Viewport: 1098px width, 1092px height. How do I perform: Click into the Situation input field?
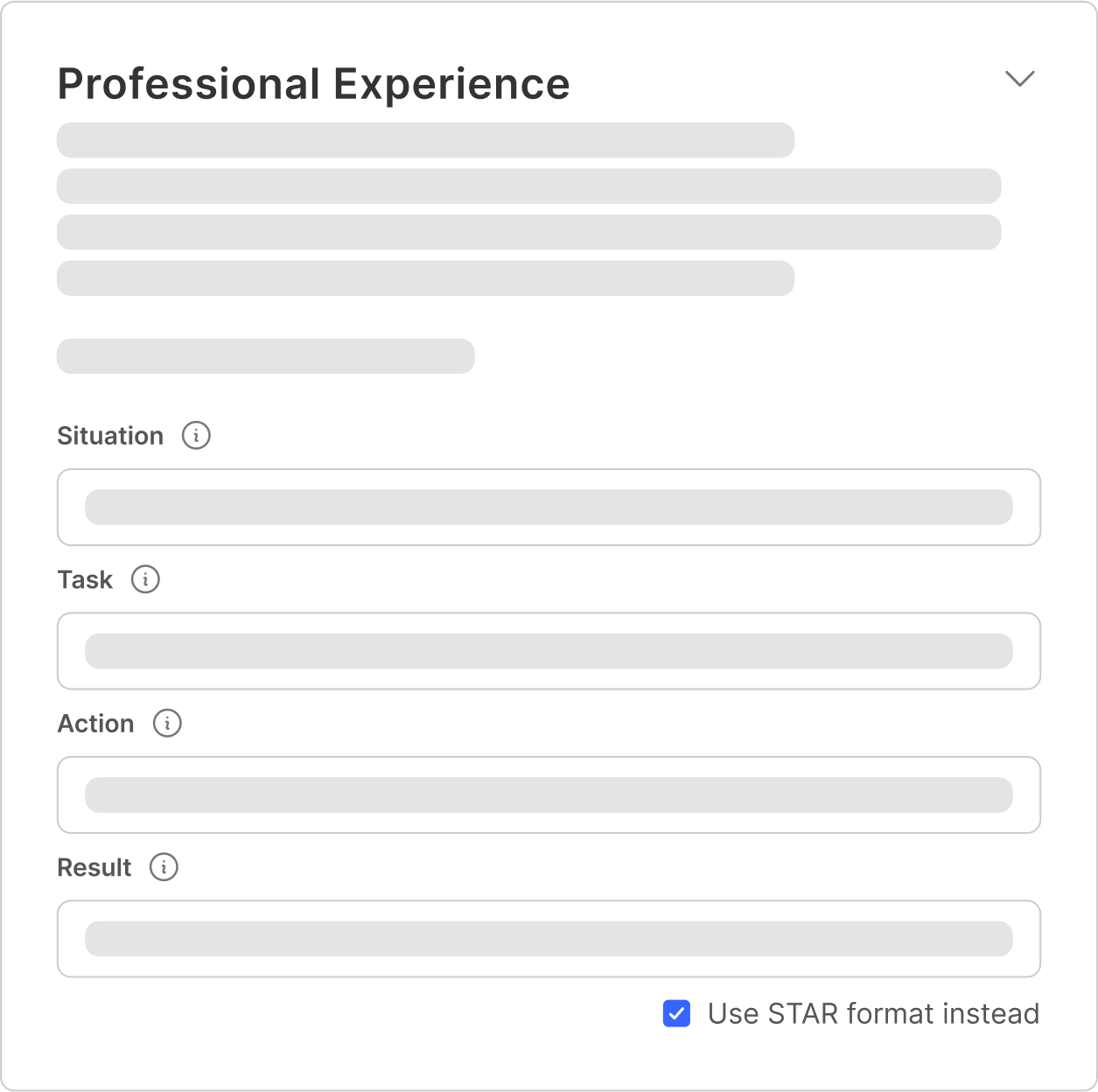coord(549,507)
